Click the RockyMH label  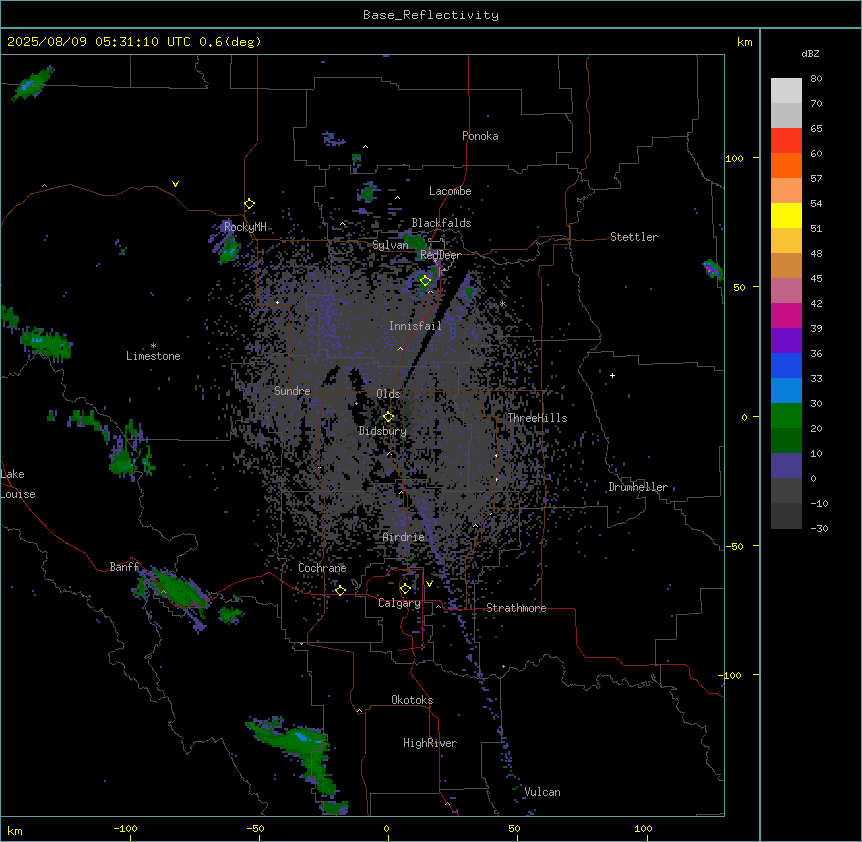[x=245, y=227]
